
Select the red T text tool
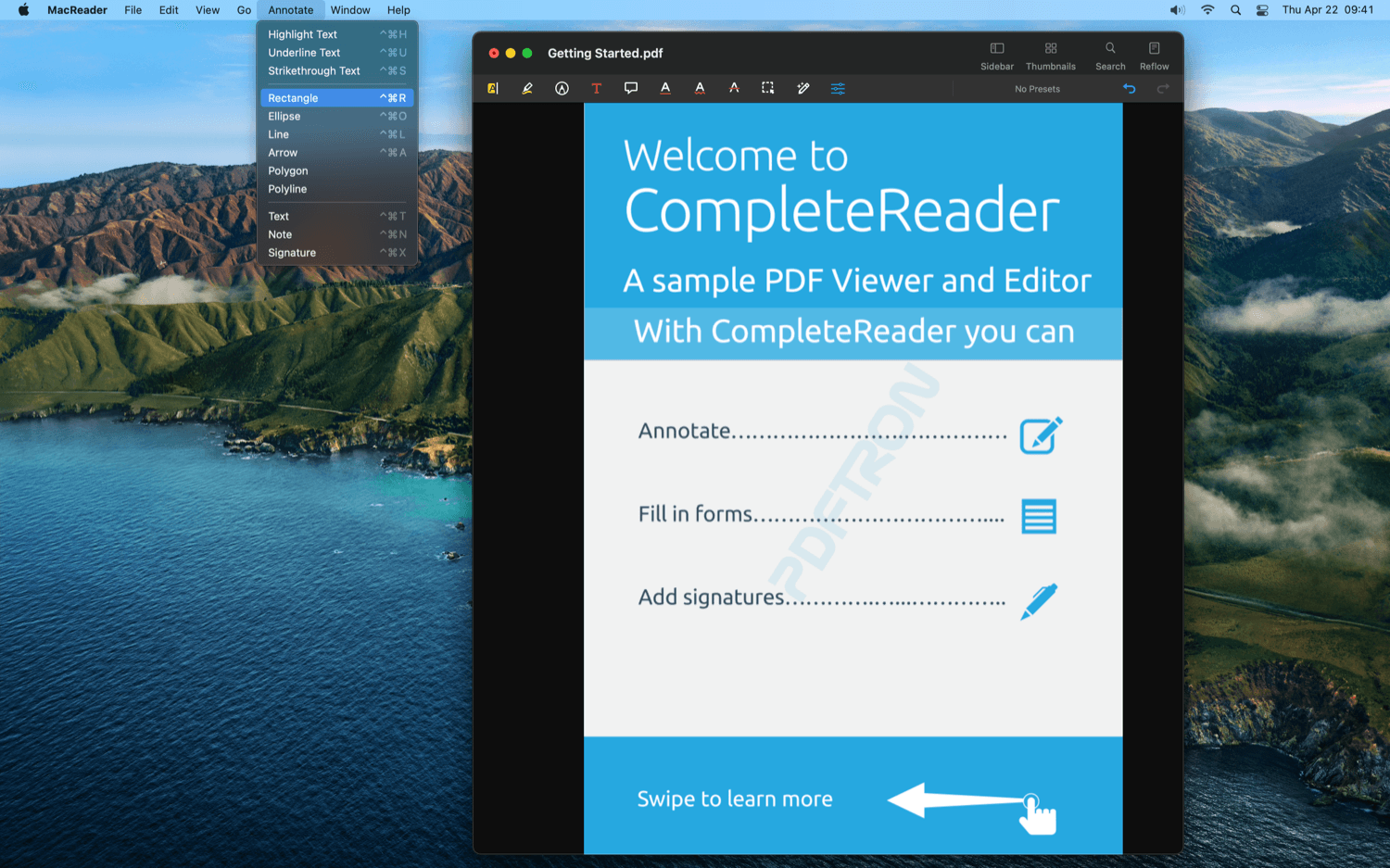tap(596, 89)
